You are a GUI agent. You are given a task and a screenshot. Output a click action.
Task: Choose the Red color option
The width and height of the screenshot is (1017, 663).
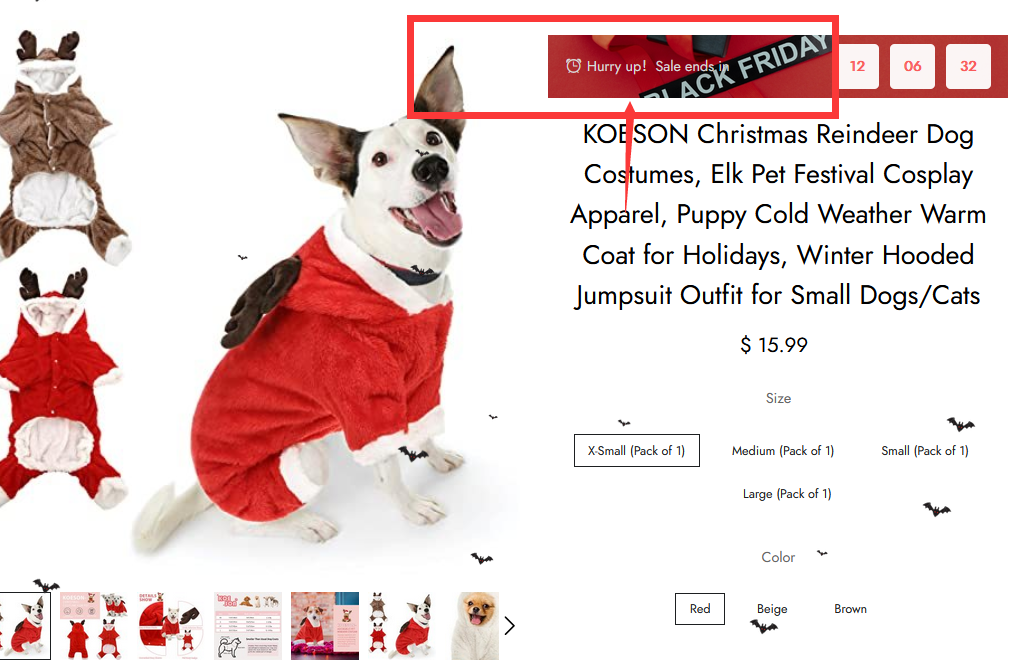click(x=700, y=609)
